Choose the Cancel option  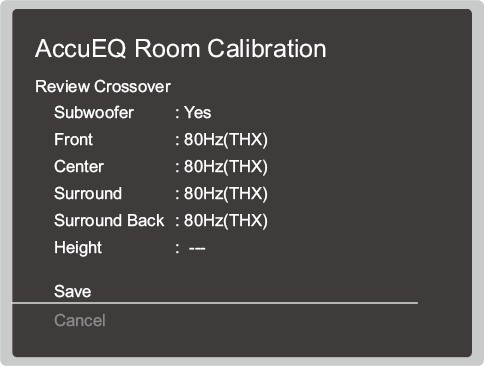(80, 320)
